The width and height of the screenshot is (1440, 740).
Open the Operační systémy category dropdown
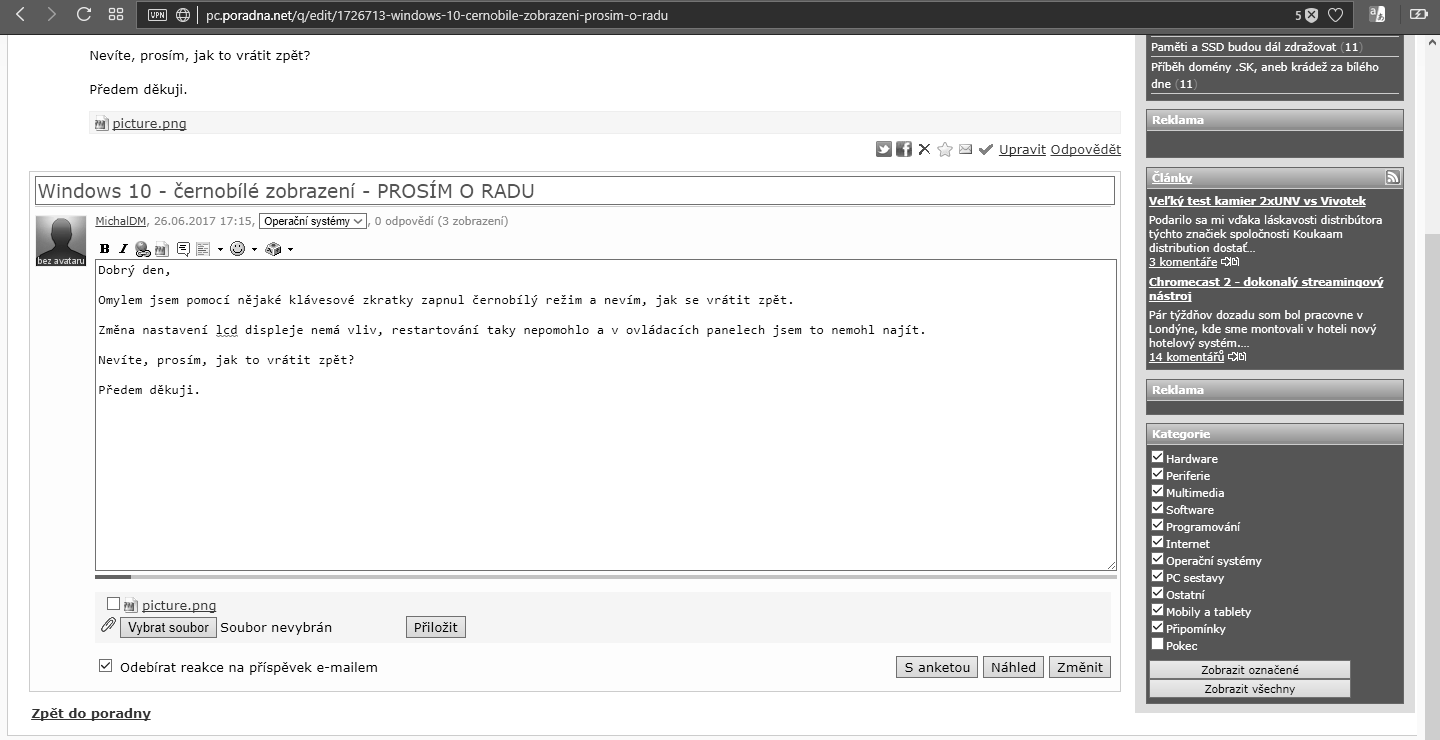tap(313, 221)
